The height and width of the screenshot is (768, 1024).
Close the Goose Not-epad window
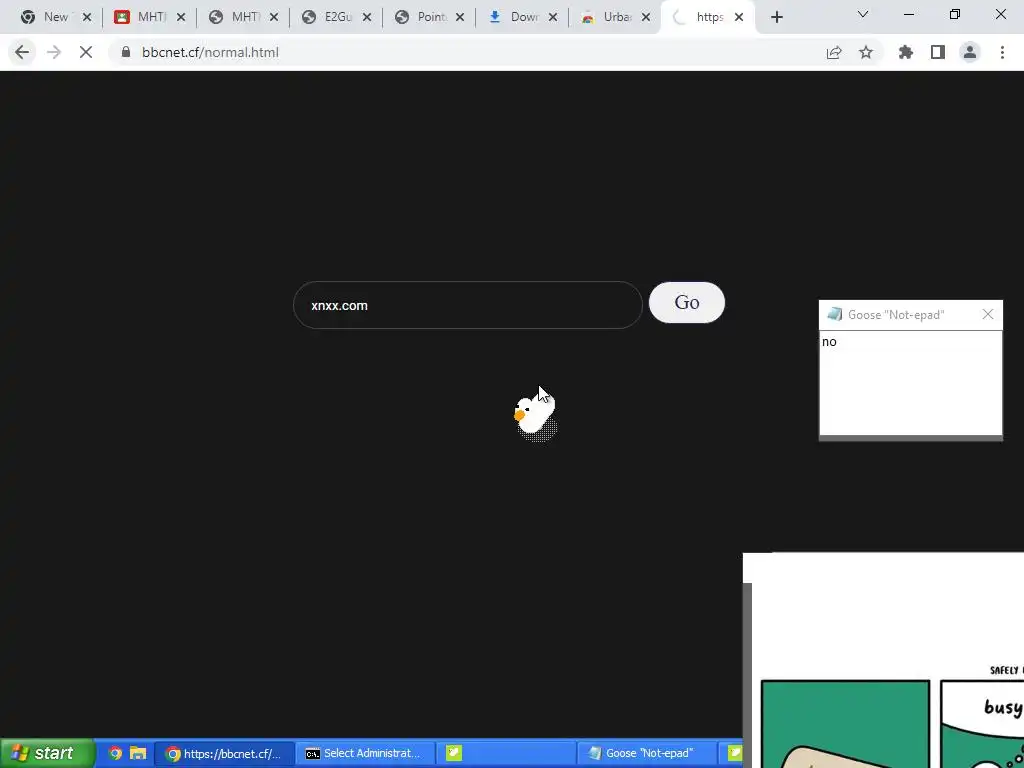[x=987, y=314]
